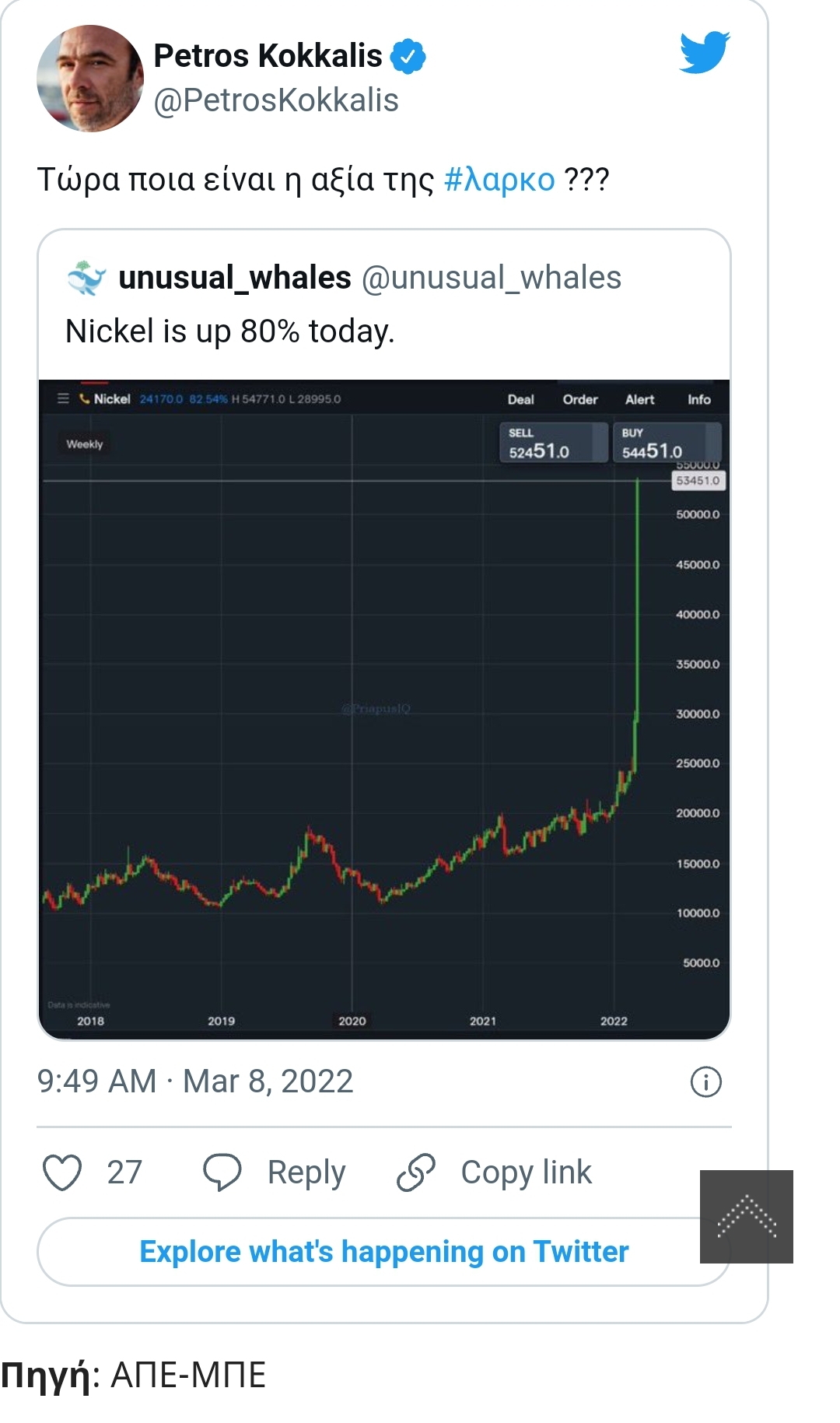Click the Copy link text
The height and width of the screenshot is (1423, 840).
[526, 1172]
